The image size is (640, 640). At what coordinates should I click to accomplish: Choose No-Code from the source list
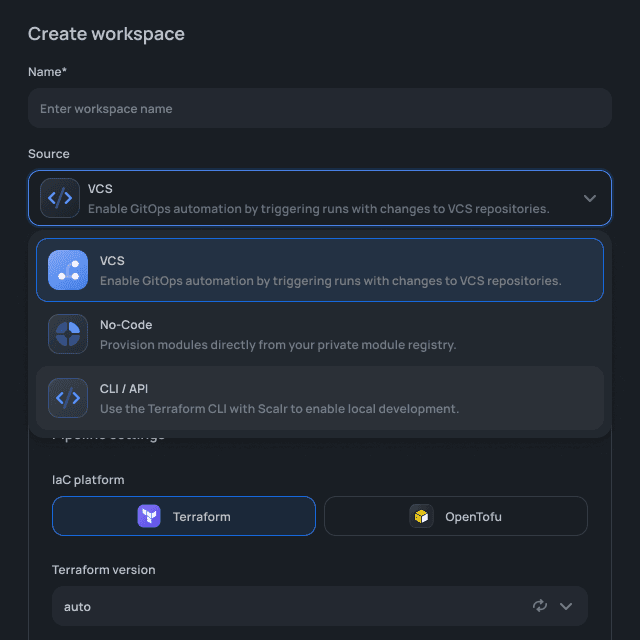pyautogui.click(x=320, y=334)
